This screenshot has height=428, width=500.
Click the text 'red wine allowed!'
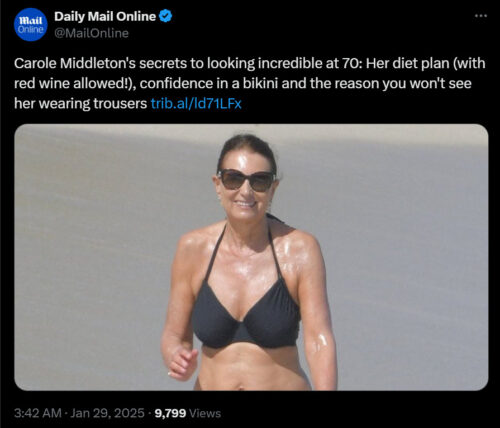[71, 83]
